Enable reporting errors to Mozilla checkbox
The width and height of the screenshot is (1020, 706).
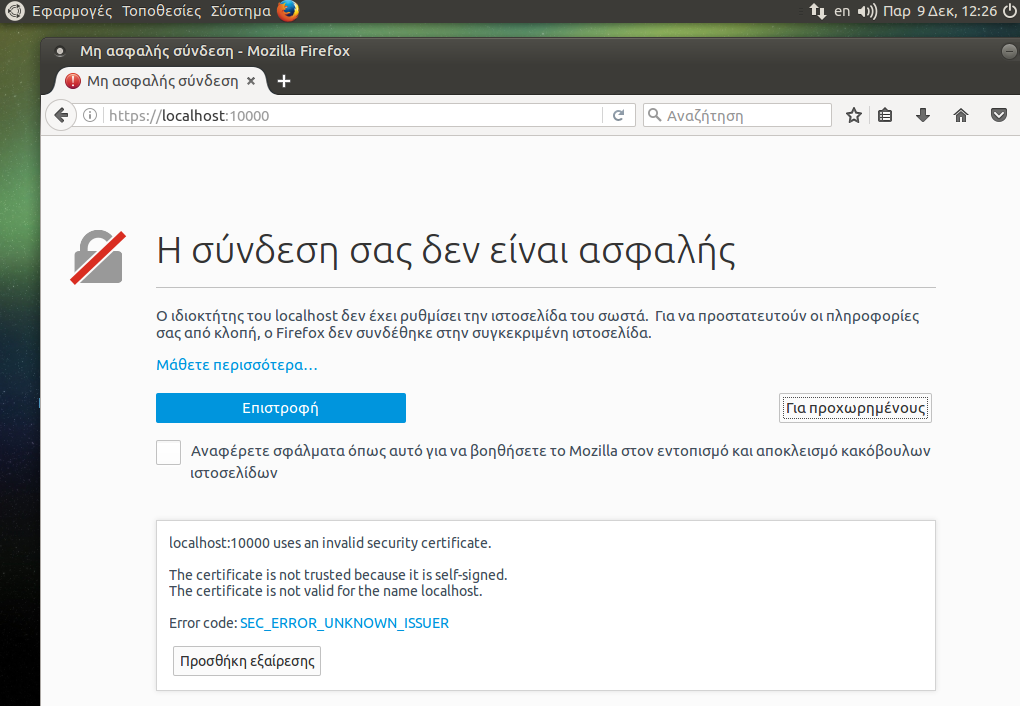(168, 452)
